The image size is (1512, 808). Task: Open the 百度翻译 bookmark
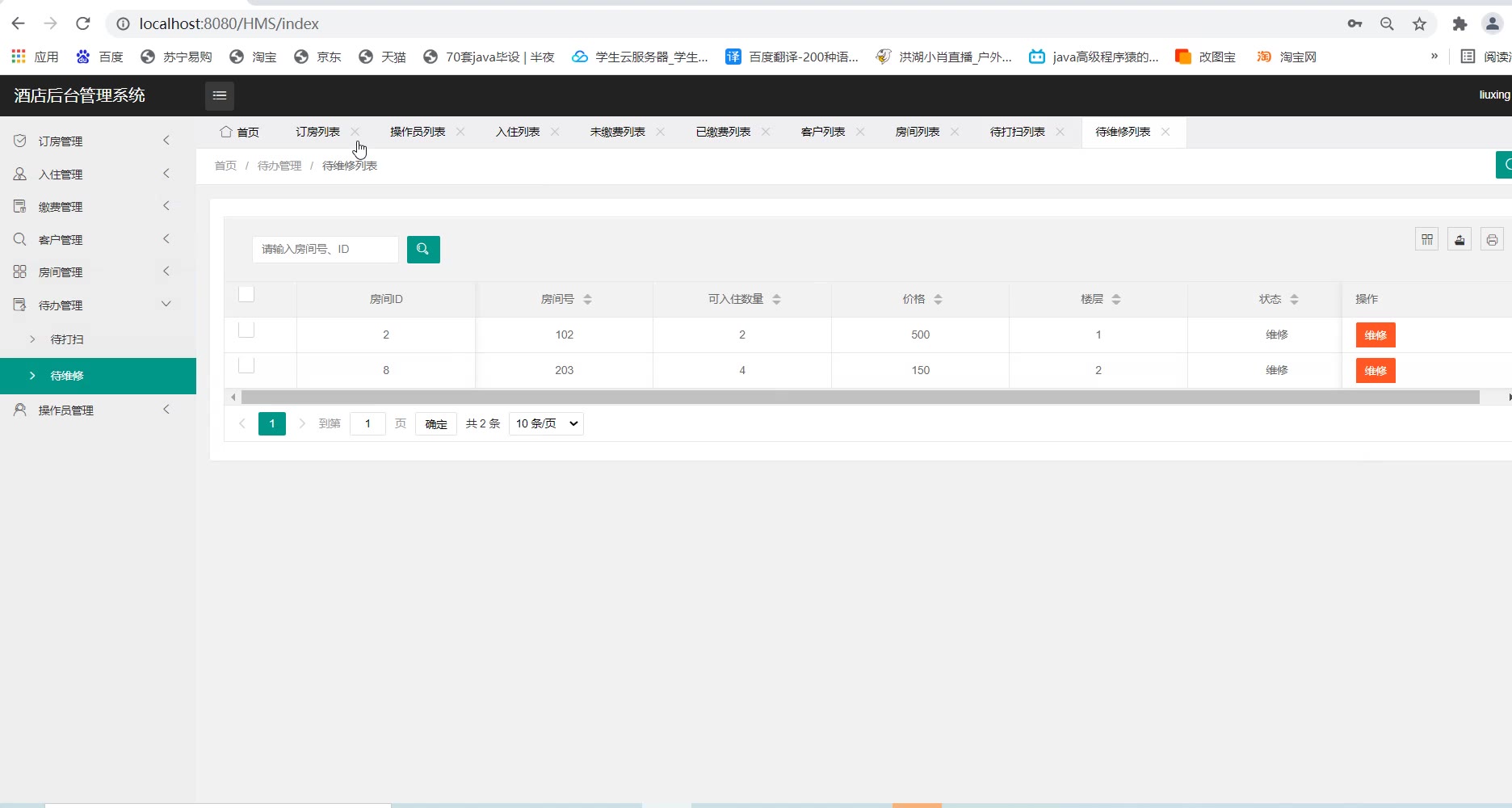792,57
